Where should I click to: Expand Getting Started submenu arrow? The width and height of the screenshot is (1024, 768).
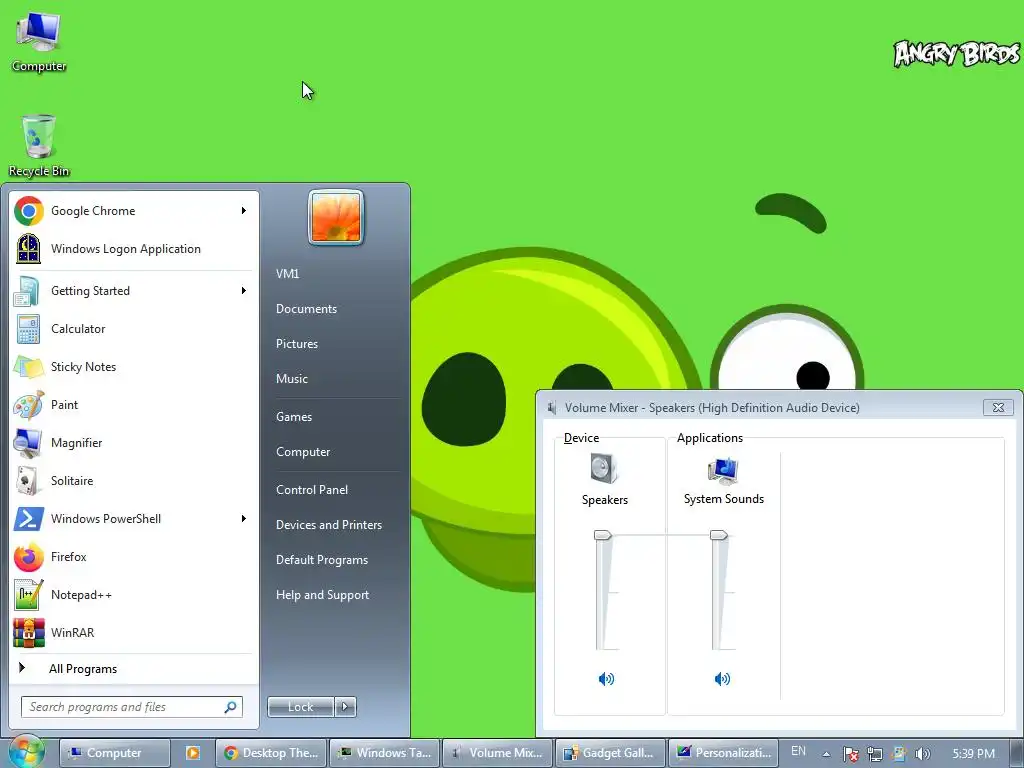click(244, 290)
